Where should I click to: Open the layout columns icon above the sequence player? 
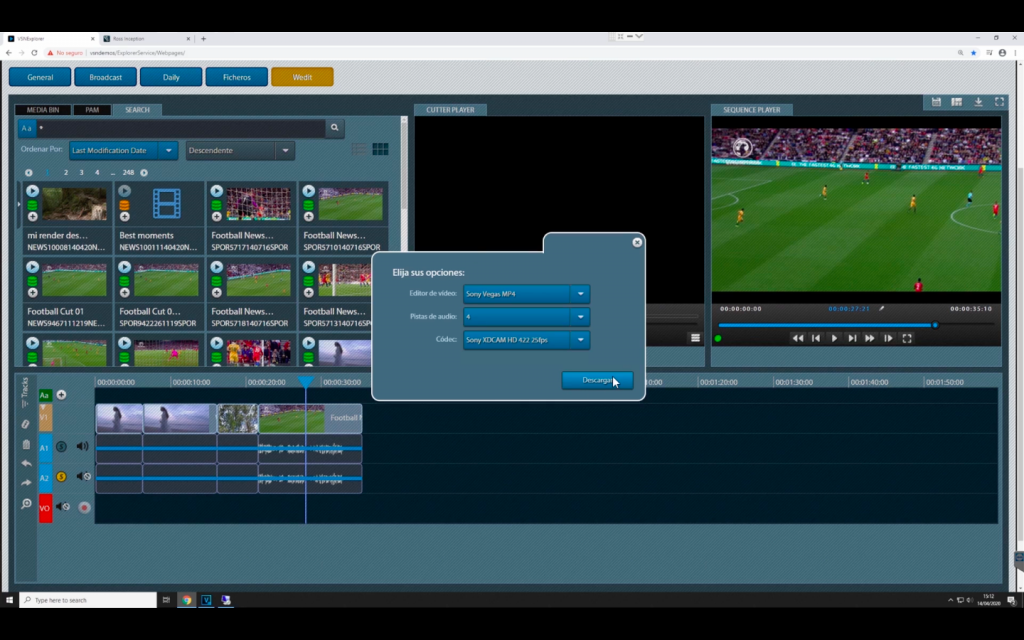click(x=957, y=102)
